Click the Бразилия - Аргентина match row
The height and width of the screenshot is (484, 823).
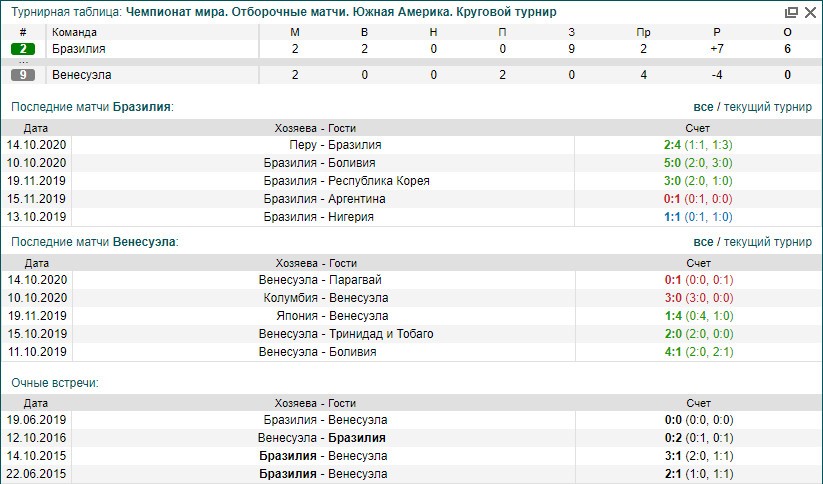coord(324,199)
